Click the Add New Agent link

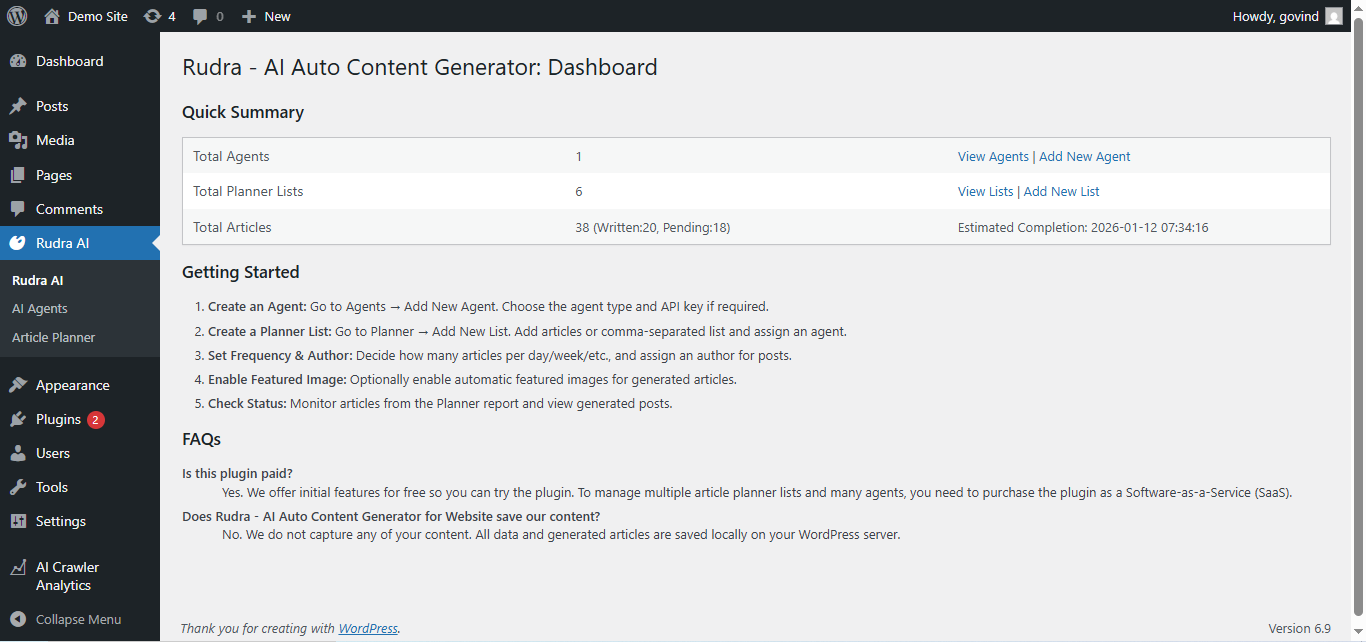pyautogui.click(x=1085, y=156)
